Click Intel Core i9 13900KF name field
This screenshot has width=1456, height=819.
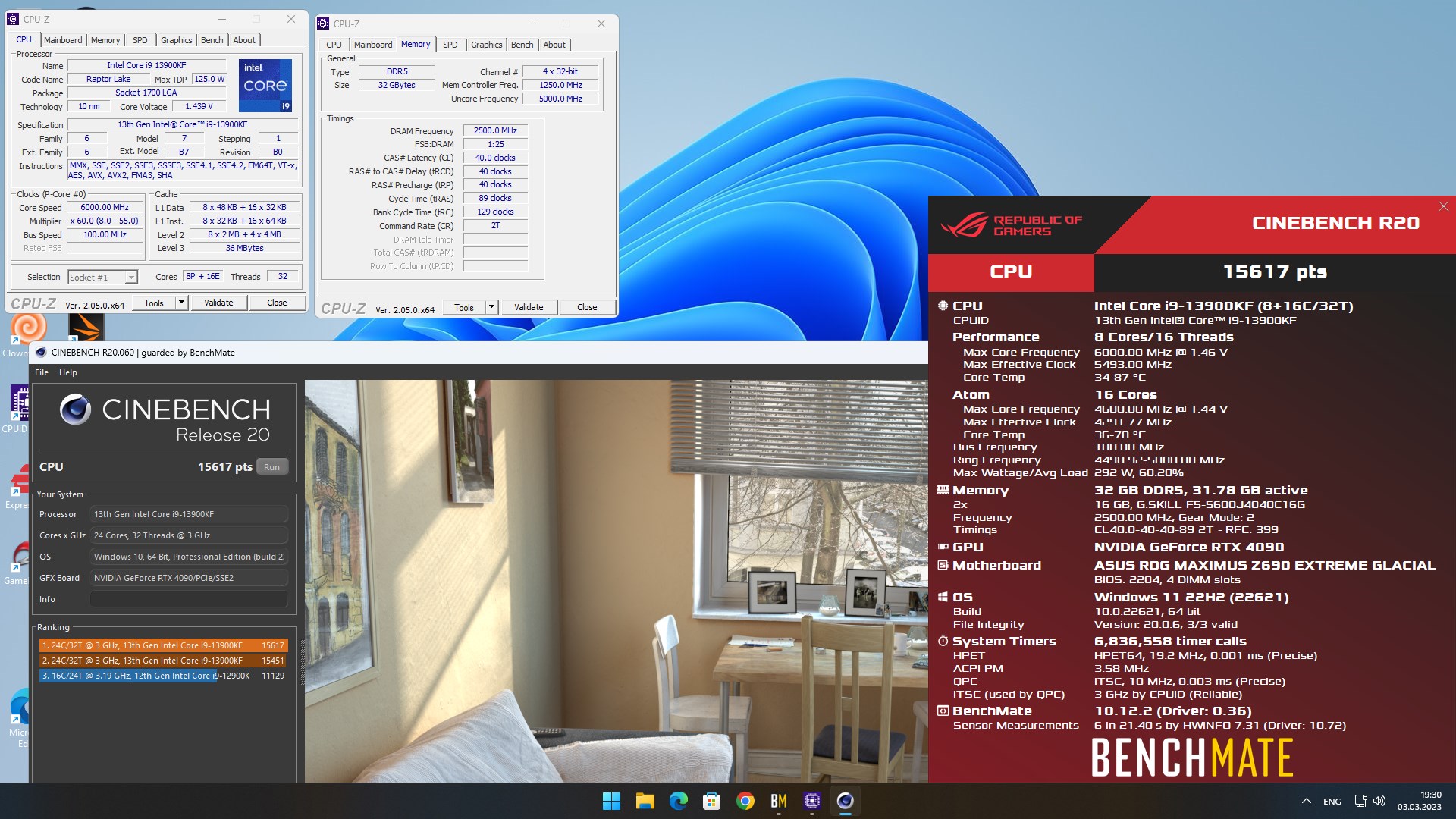[x=146, y=65]
